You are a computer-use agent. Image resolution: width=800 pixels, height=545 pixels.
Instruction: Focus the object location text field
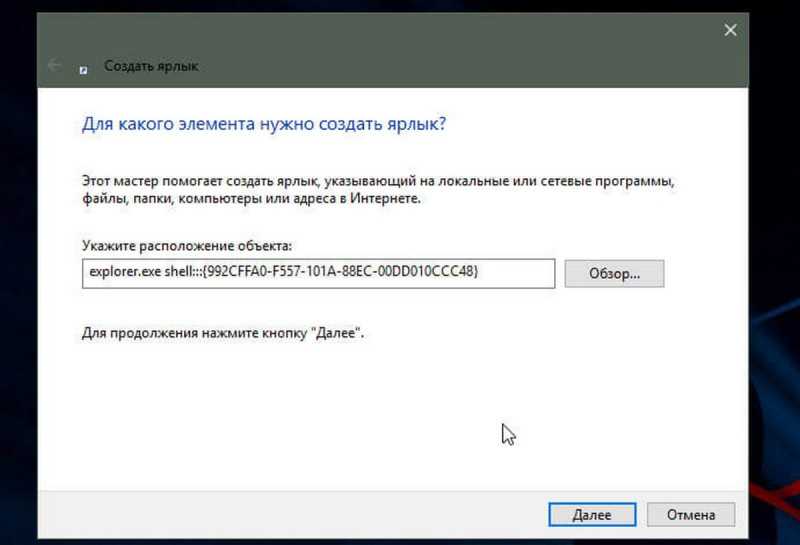click(318, 274)
